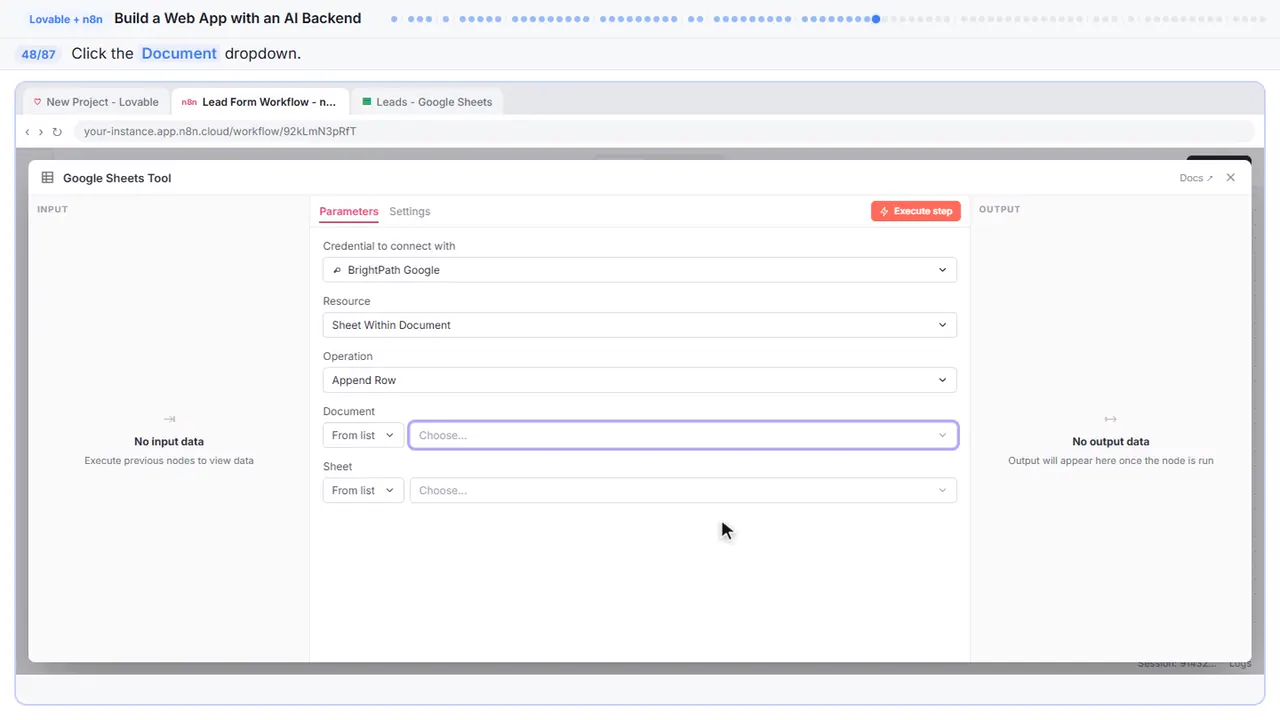Expand the Resource dropdown showing Sheet Within Document

(x=640, y=325)
